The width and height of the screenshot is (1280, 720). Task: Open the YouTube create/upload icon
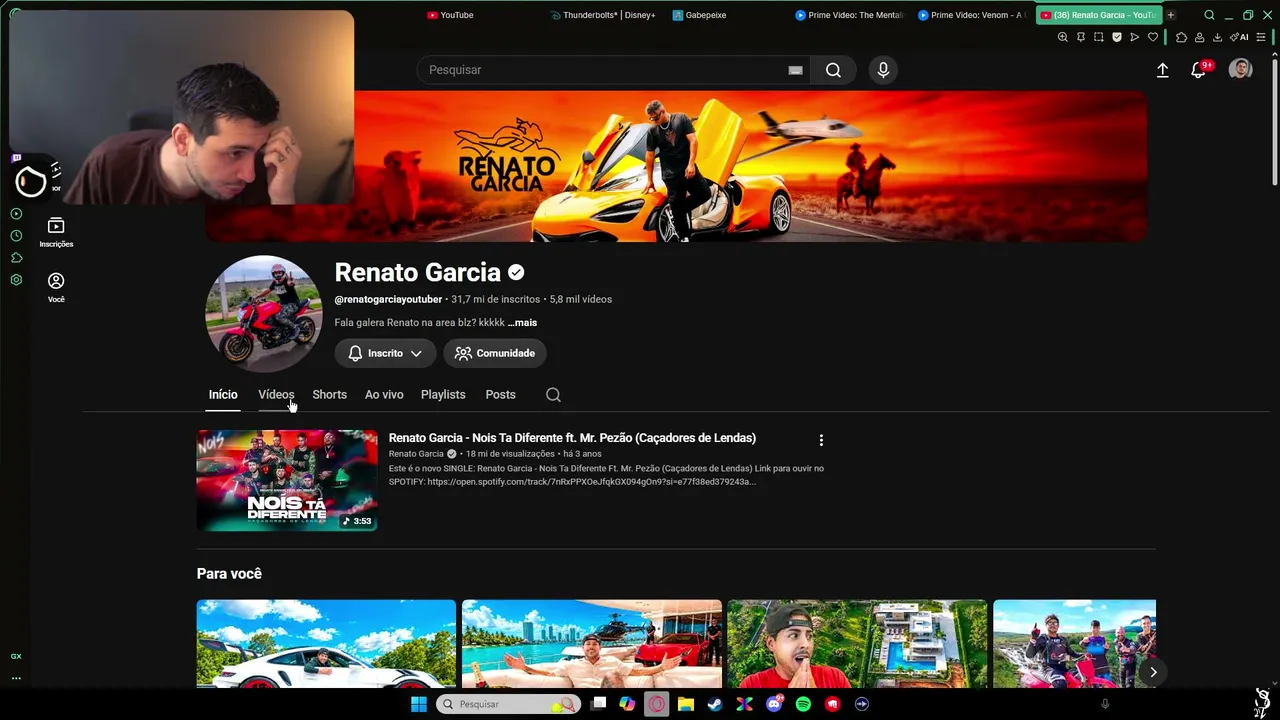coord(1162,70)
